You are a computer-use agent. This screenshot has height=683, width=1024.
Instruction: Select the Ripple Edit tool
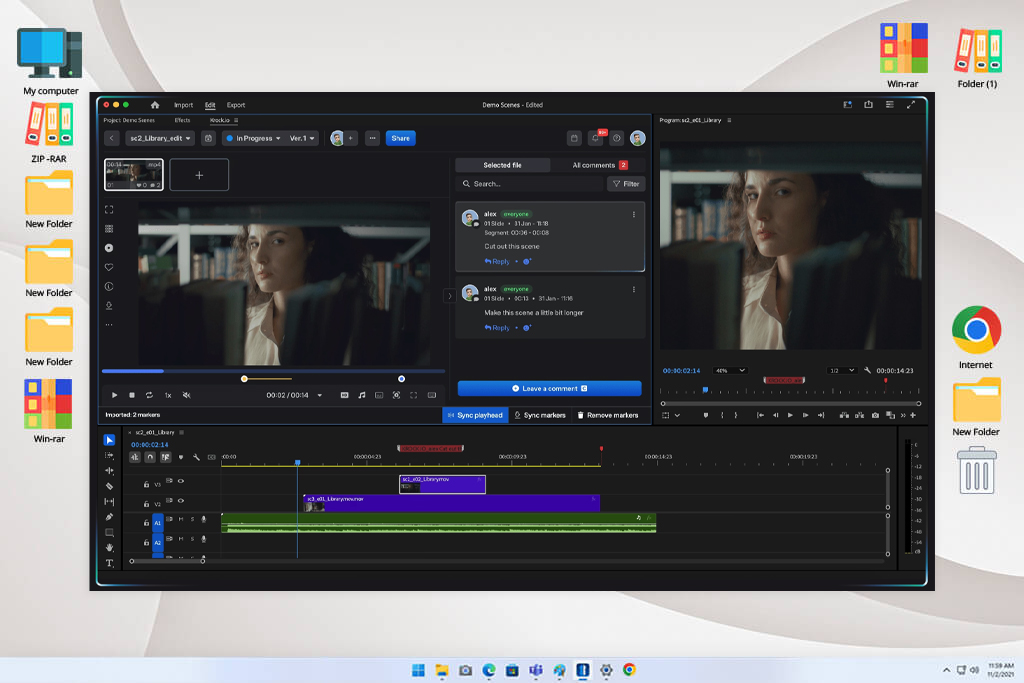click(109, 471)
